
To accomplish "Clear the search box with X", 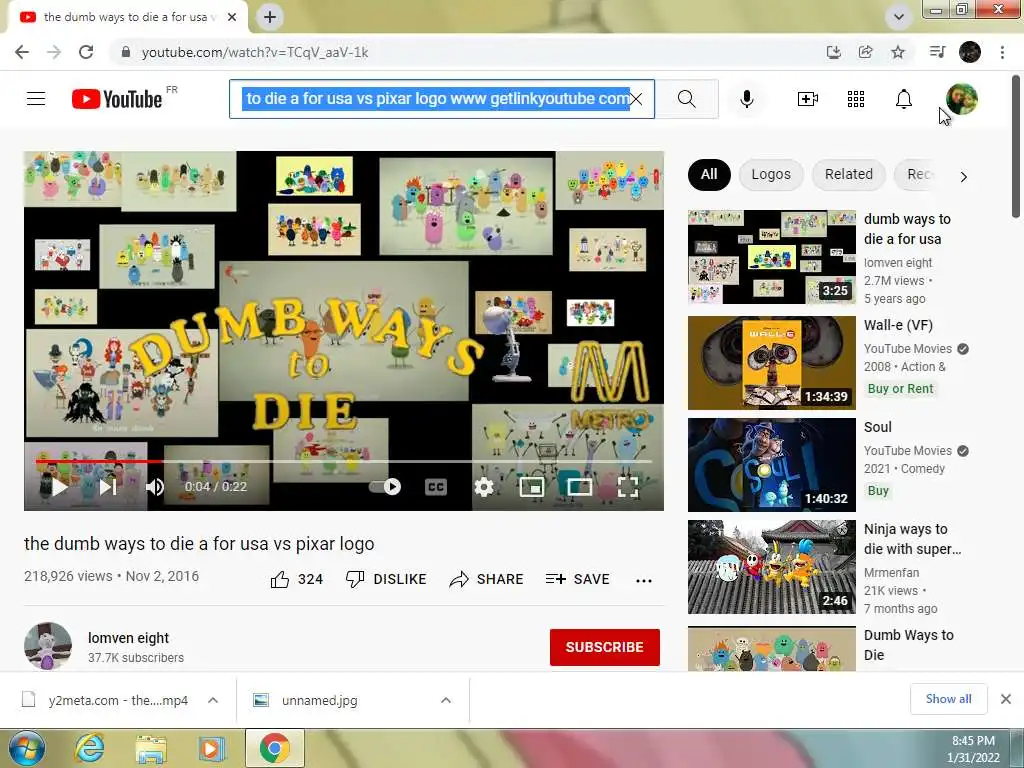I will point(636,99).
